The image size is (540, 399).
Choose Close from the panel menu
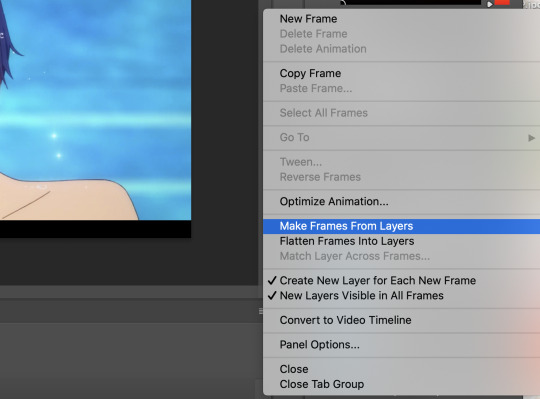point(402,369)
